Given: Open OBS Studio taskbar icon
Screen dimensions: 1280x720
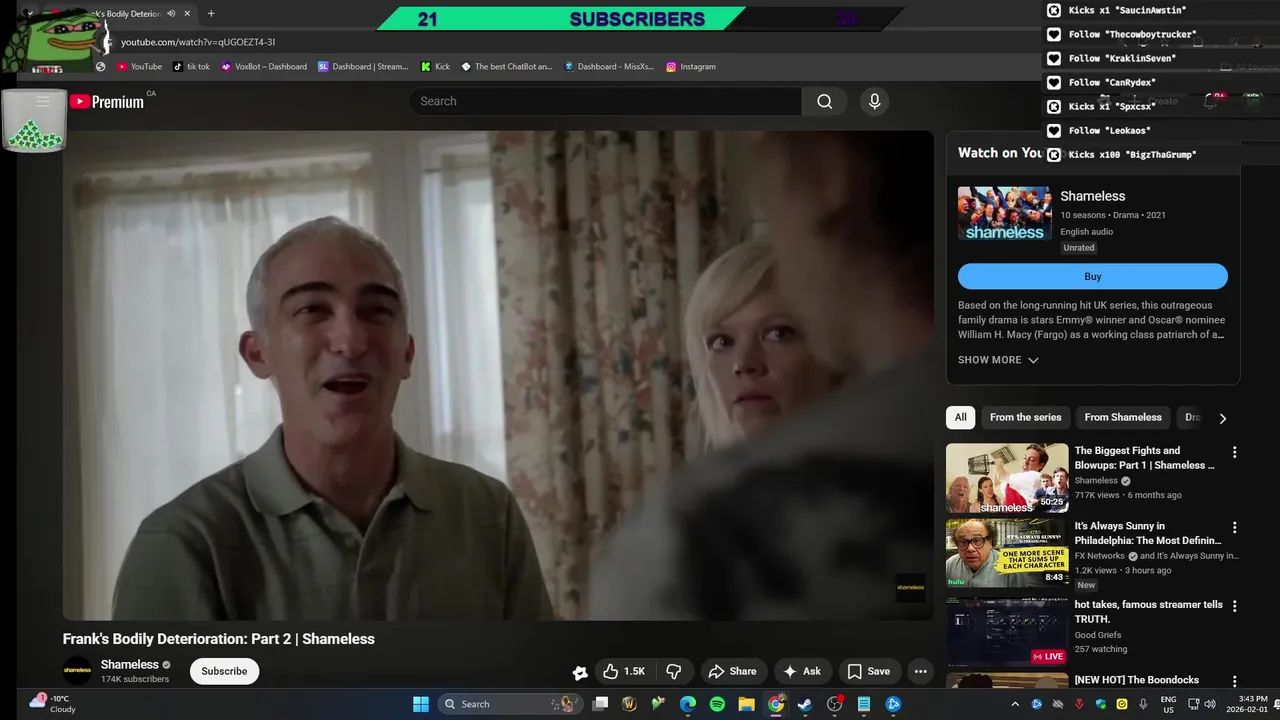Looking at the screenshot, I should 835,704.
